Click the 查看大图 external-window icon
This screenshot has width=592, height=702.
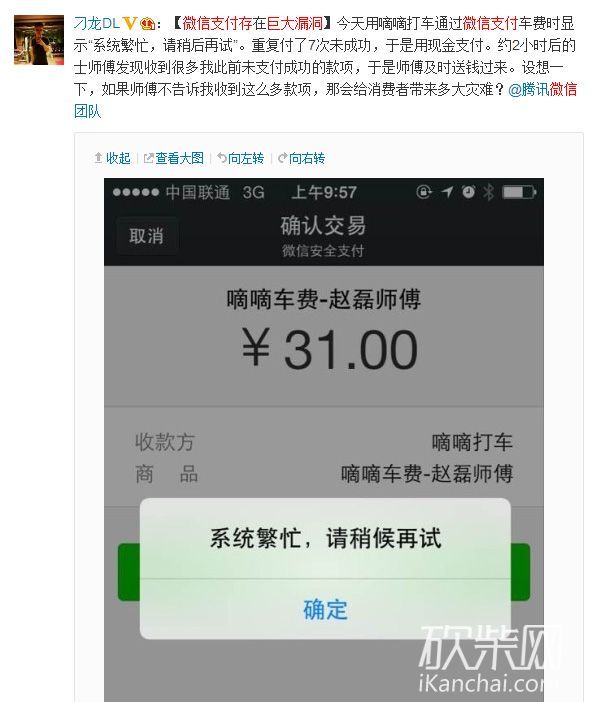pos(149,158)
